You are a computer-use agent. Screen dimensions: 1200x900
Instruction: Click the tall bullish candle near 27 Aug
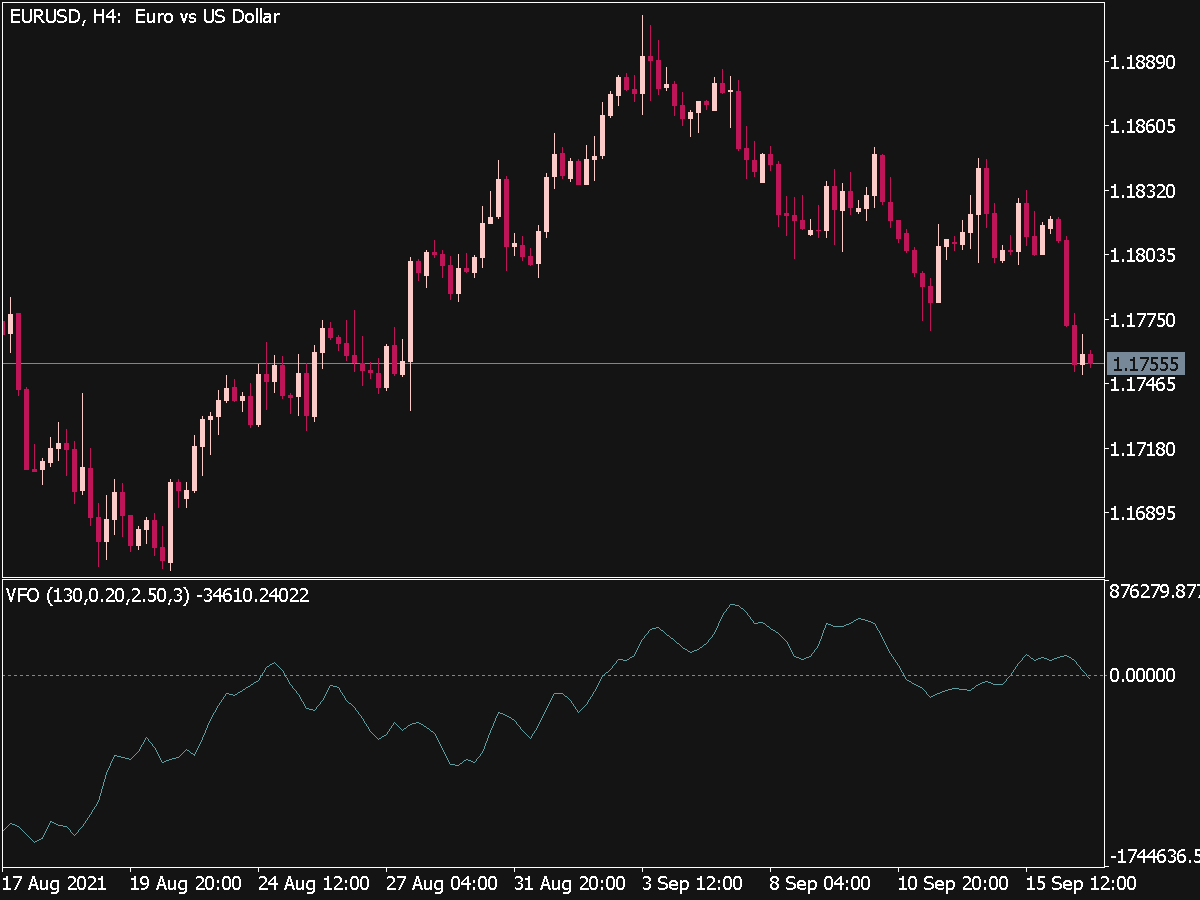(x=410, y=310)
